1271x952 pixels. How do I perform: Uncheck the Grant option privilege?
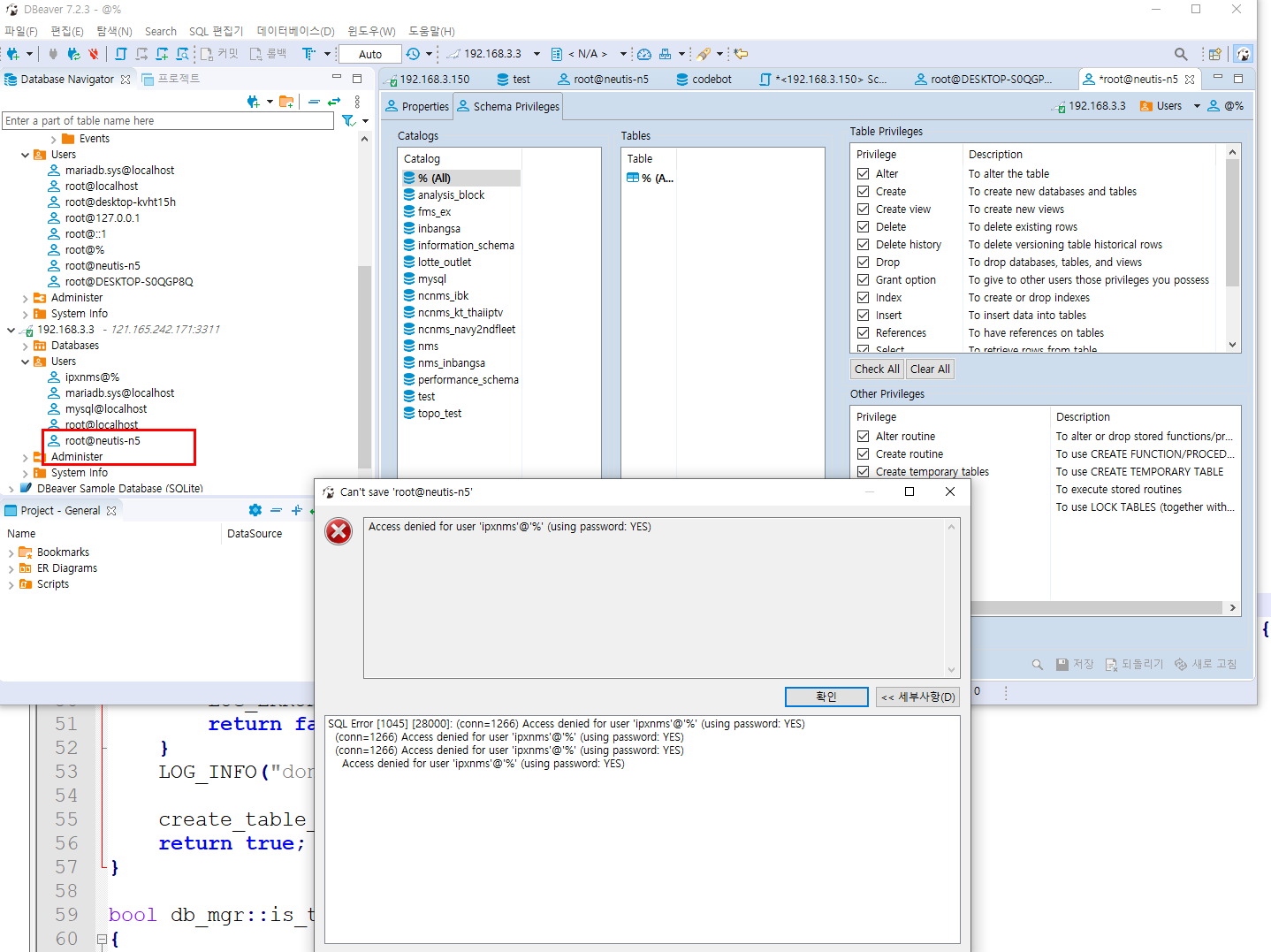coord(863,280)
